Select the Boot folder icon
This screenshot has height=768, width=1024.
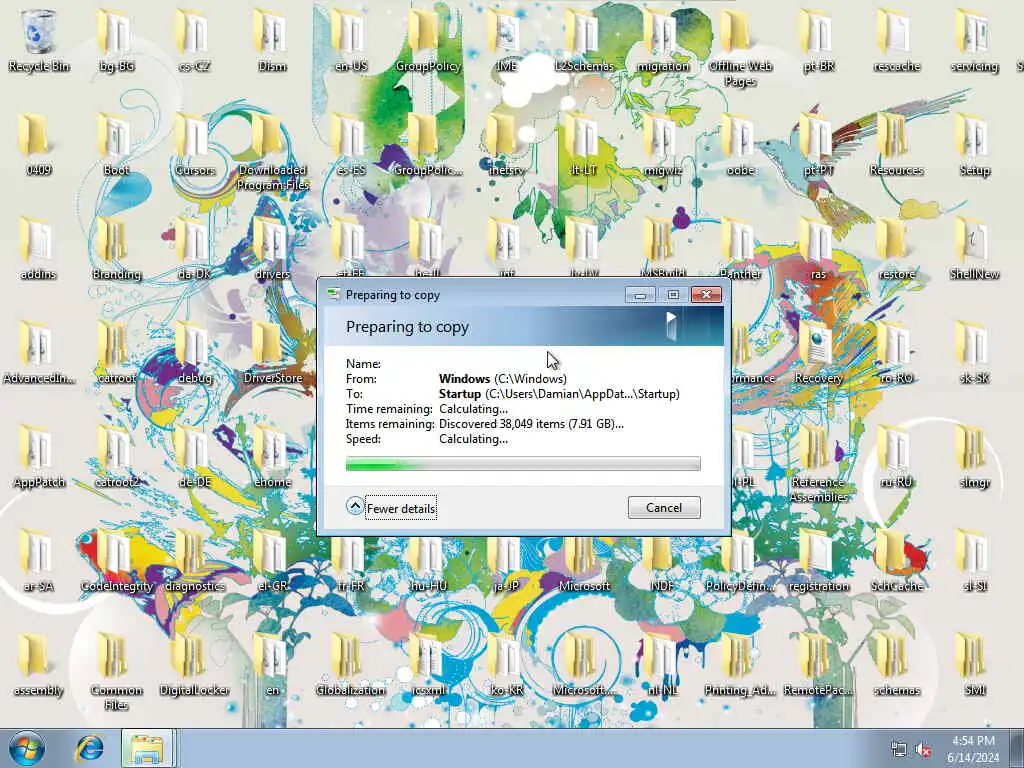tap(116, 144)
